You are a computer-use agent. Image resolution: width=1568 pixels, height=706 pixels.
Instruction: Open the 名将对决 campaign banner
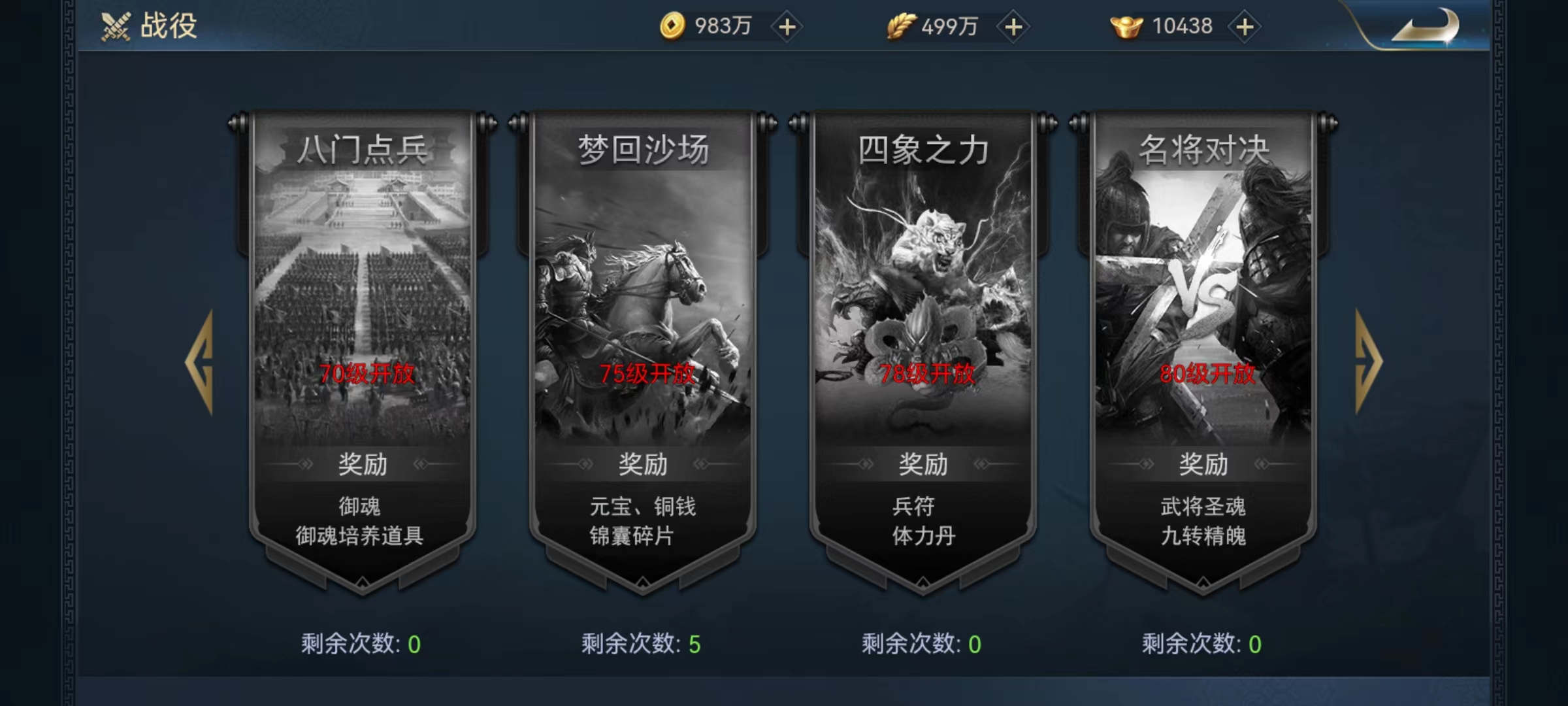pyautogui.click(x=1203, y=353)
